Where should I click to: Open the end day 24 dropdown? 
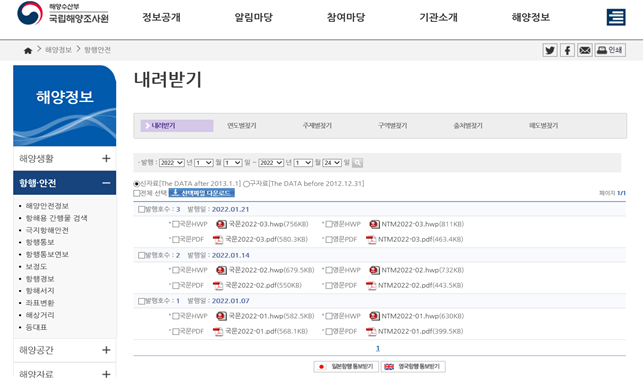(x=332, y=163)
